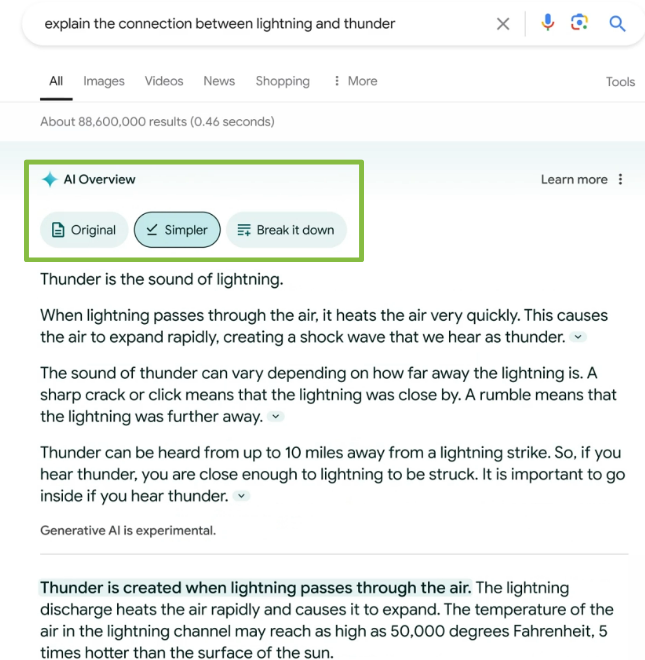Open the Learn more link
645x660 pixels.
(x=574, y=180)
